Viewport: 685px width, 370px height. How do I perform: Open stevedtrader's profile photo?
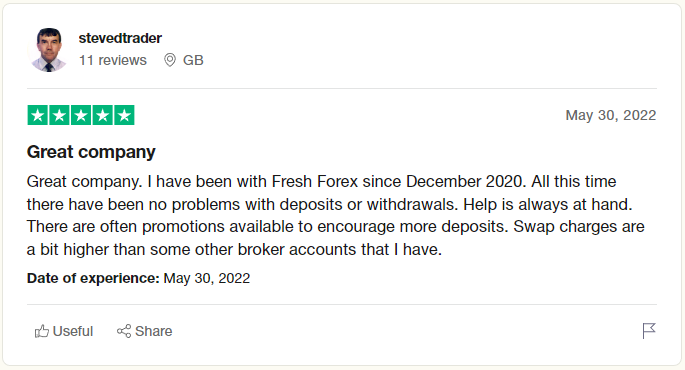click(48, 49)
